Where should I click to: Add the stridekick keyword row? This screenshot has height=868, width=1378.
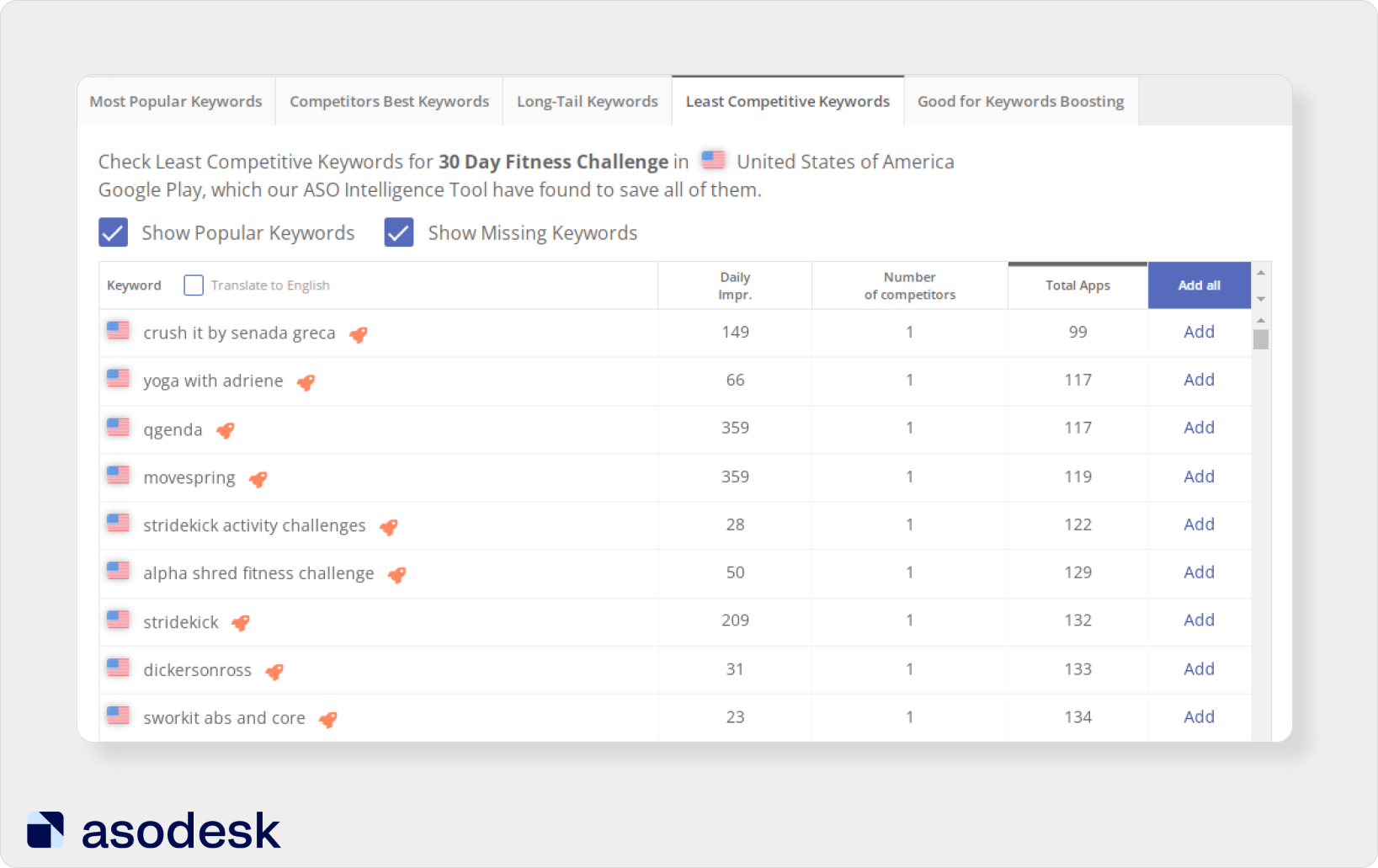(x=1199, y=620)
